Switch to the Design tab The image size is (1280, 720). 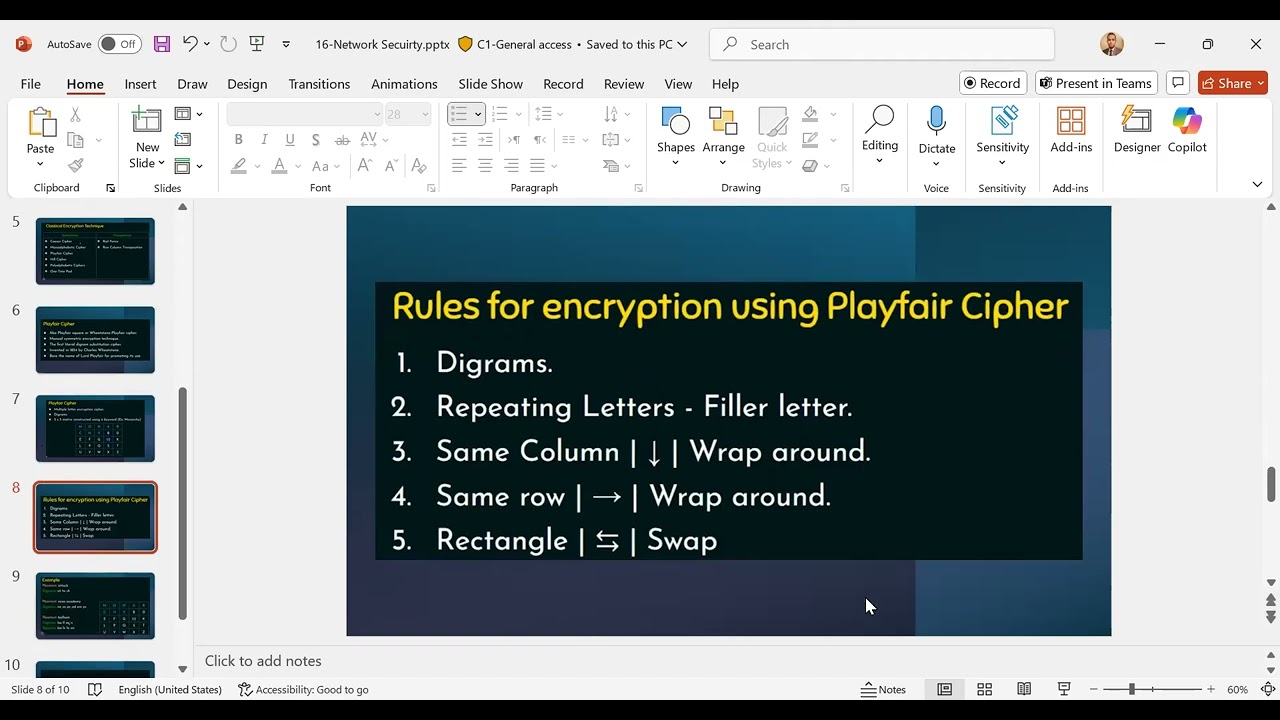(x=247, y=84)
